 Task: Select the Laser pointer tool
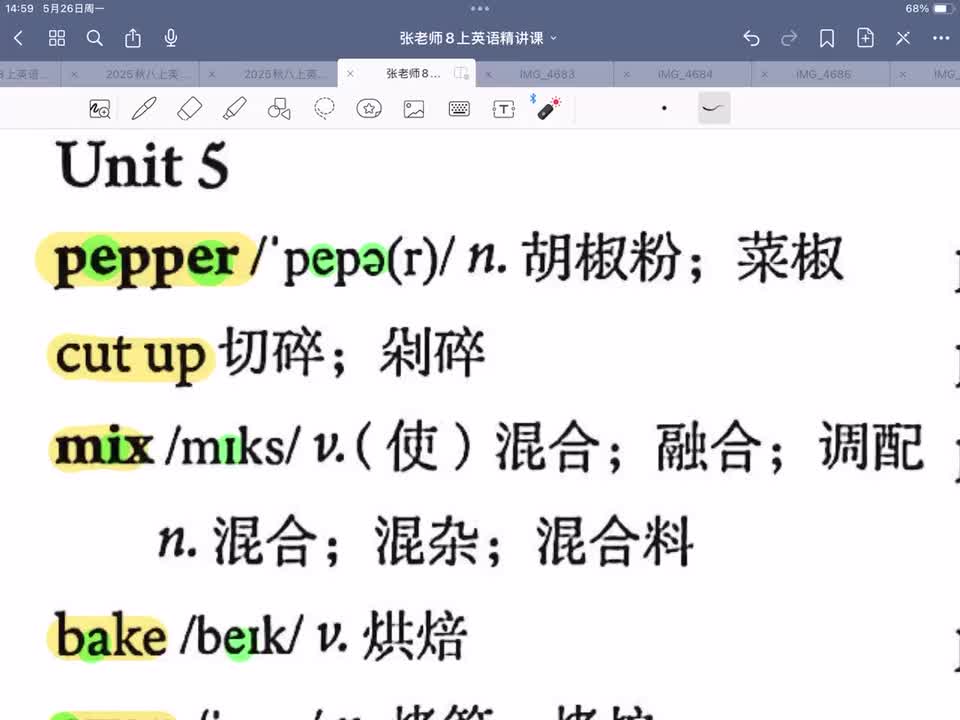coord(547,108)
